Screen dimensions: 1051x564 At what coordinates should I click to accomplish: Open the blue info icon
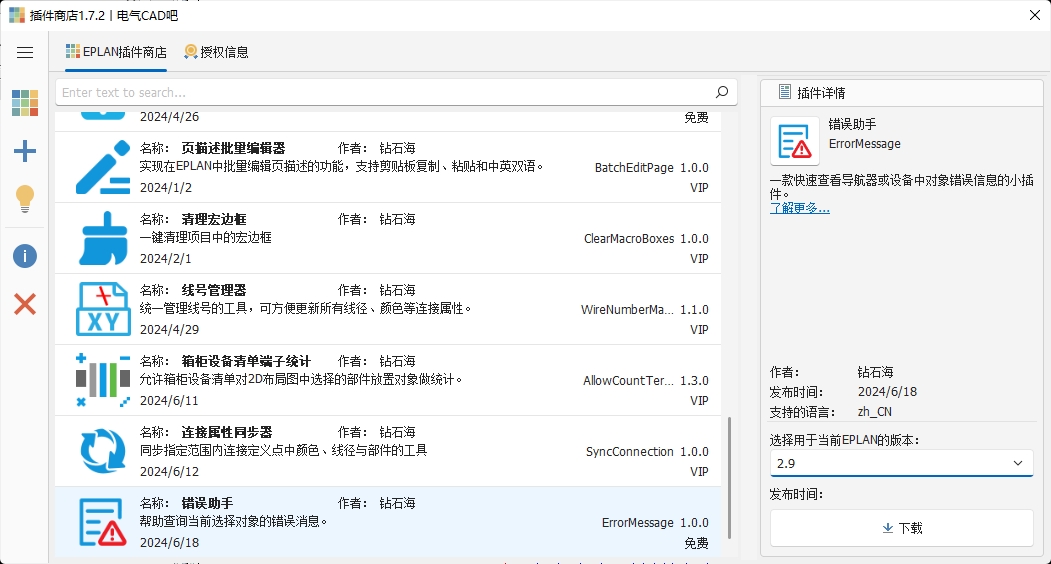pos(25,256)
